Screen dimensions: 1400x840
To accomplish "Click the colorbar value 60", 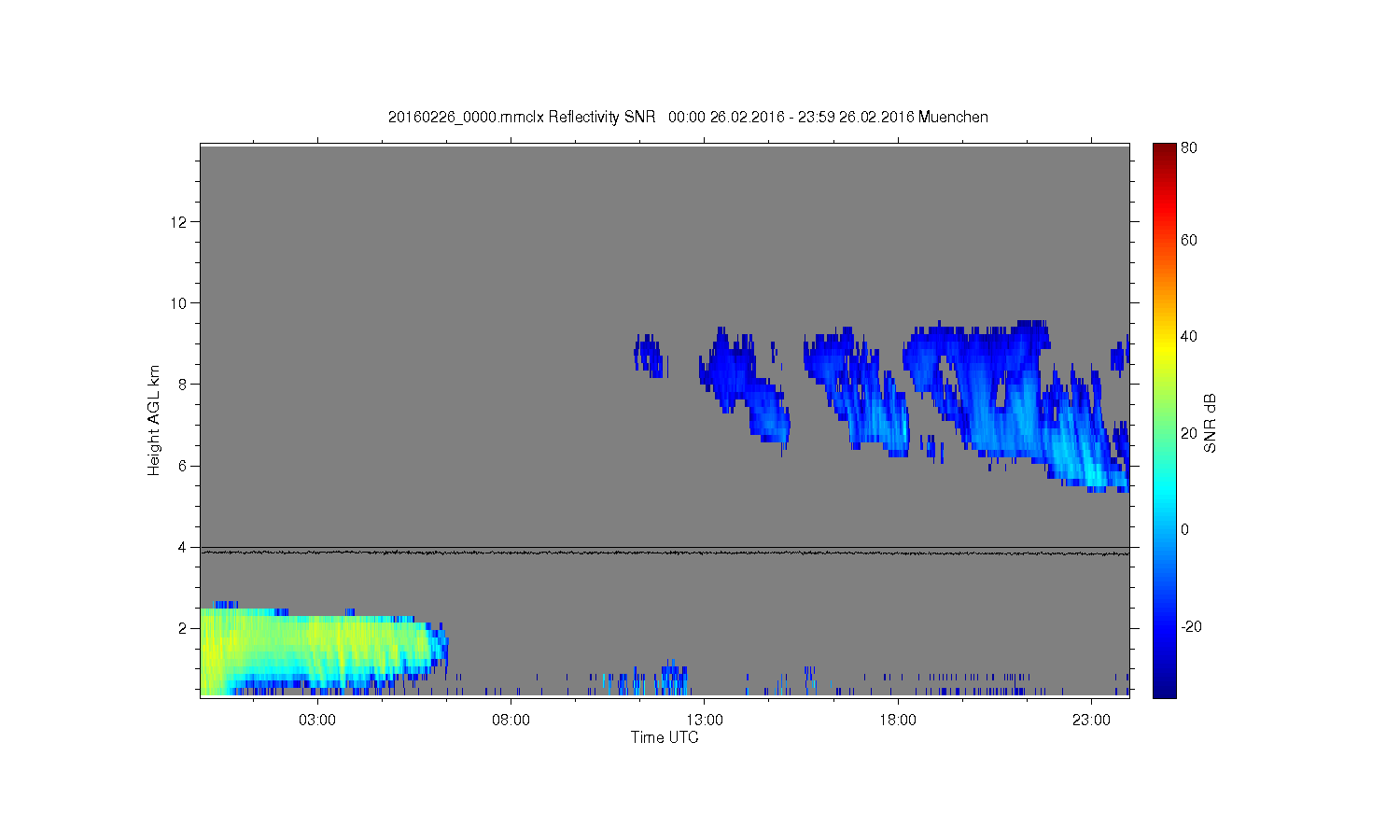I will pyautogui.click(x=1189, y=241).
